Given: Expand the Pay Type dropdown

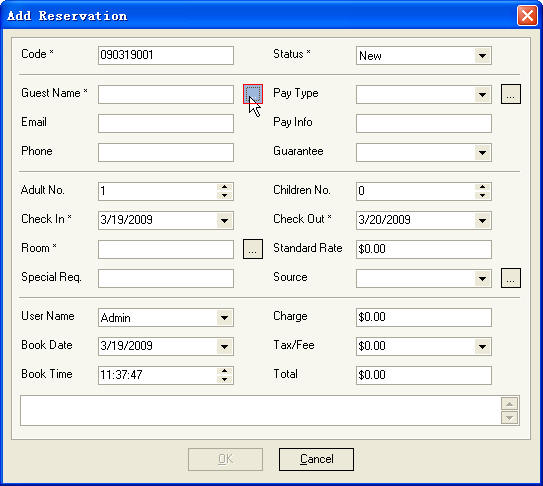Looking at the screenshot, I should (x=482, y=94).
